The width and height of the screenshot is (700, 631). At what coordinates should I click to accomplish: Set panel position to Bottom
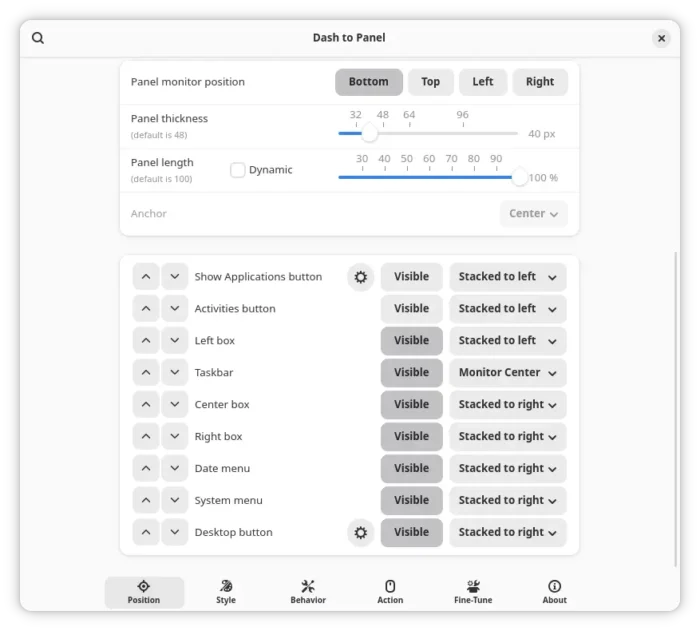coord(369,82)
